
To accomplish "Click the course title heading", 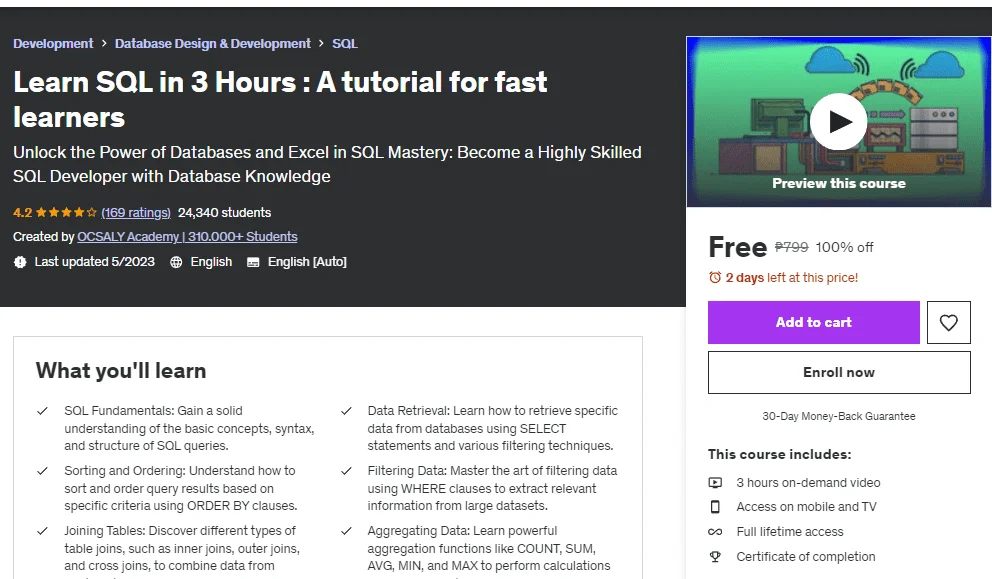I will (x=280, y=99).
